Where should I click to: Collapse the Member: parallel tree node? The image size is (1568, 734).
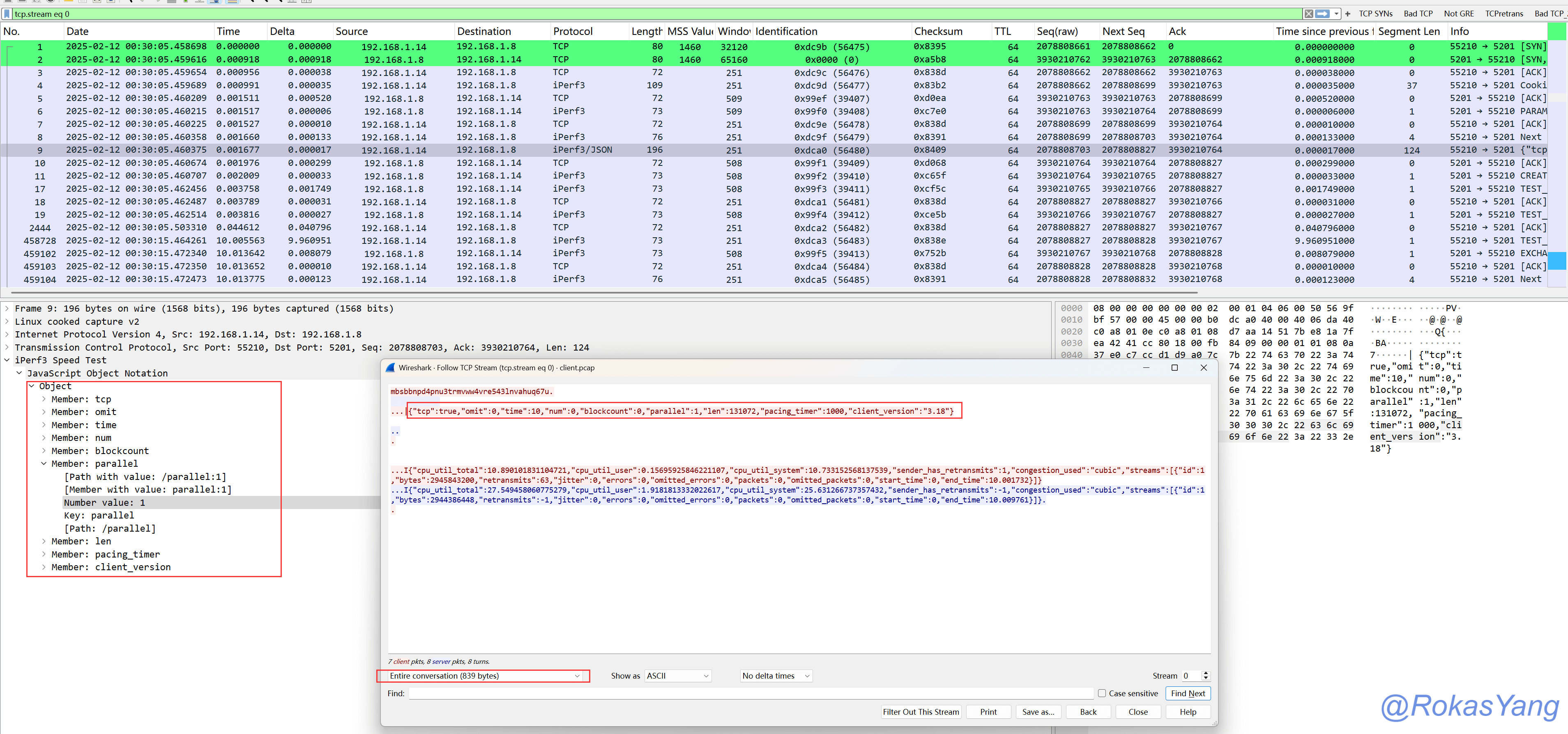pos(44,463)
